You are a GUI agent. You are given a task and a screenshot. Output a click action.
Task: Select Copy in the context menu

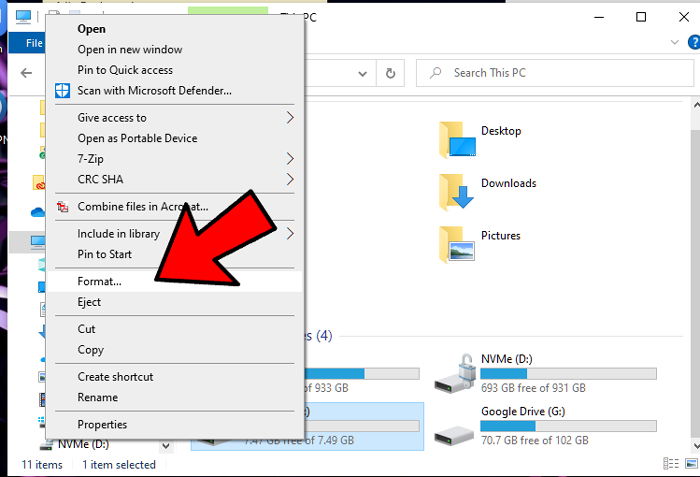[x=175, y=350]
